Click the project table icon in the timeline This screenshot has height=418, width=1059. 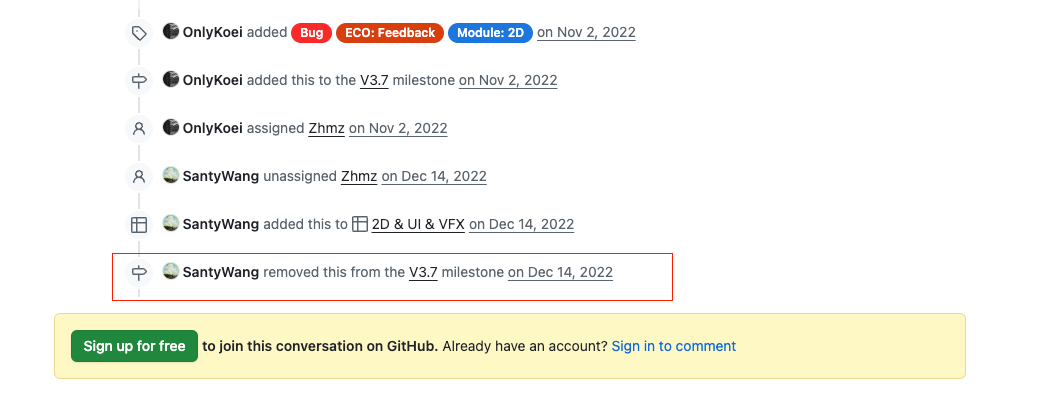tap(139, 225)
